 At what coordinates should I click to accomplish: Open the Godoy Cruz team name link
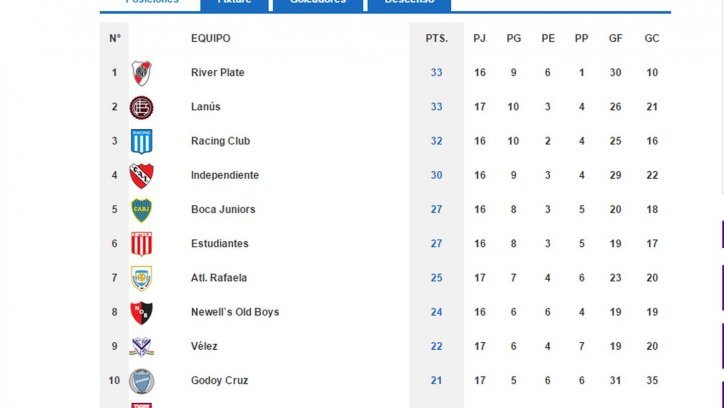point(219,380)
